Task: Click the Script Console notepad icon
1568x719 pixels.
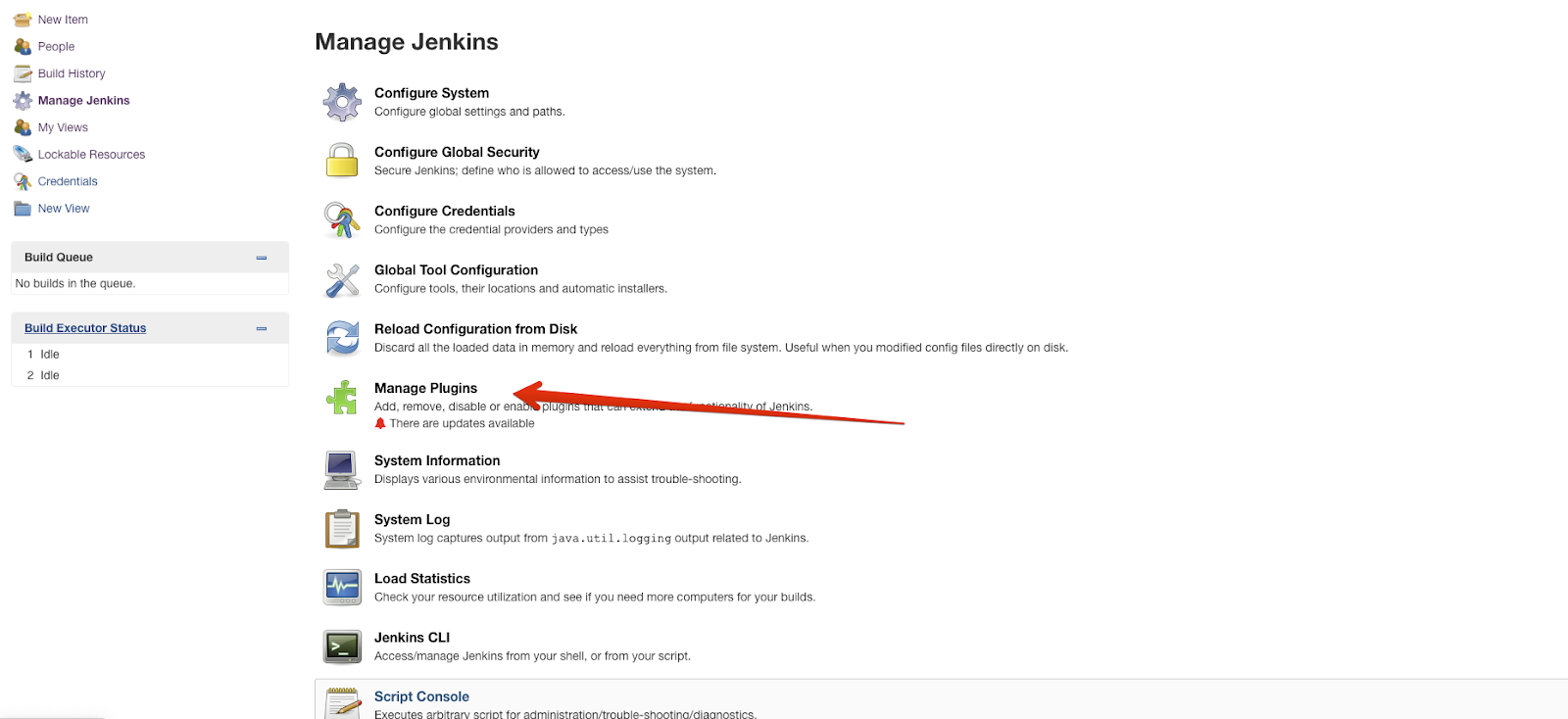Action: pos(342,703)
